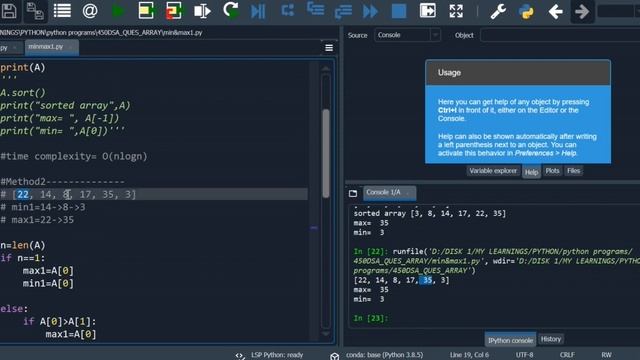The height and width of the screenshot is (360, 640).
Task: Click the print(A) code line
Action: point(23,67)
